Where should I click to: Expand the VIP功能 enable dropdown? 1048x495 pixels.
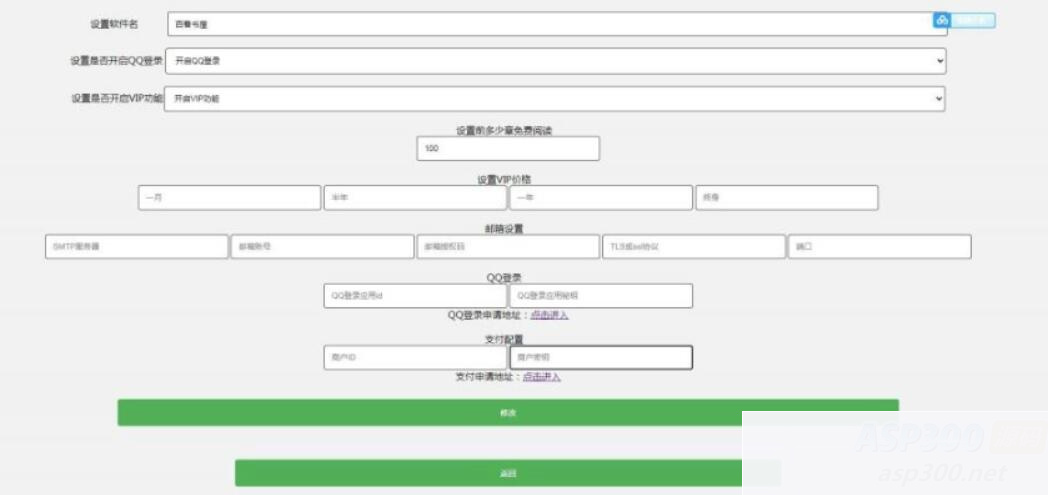coord(555,99)
